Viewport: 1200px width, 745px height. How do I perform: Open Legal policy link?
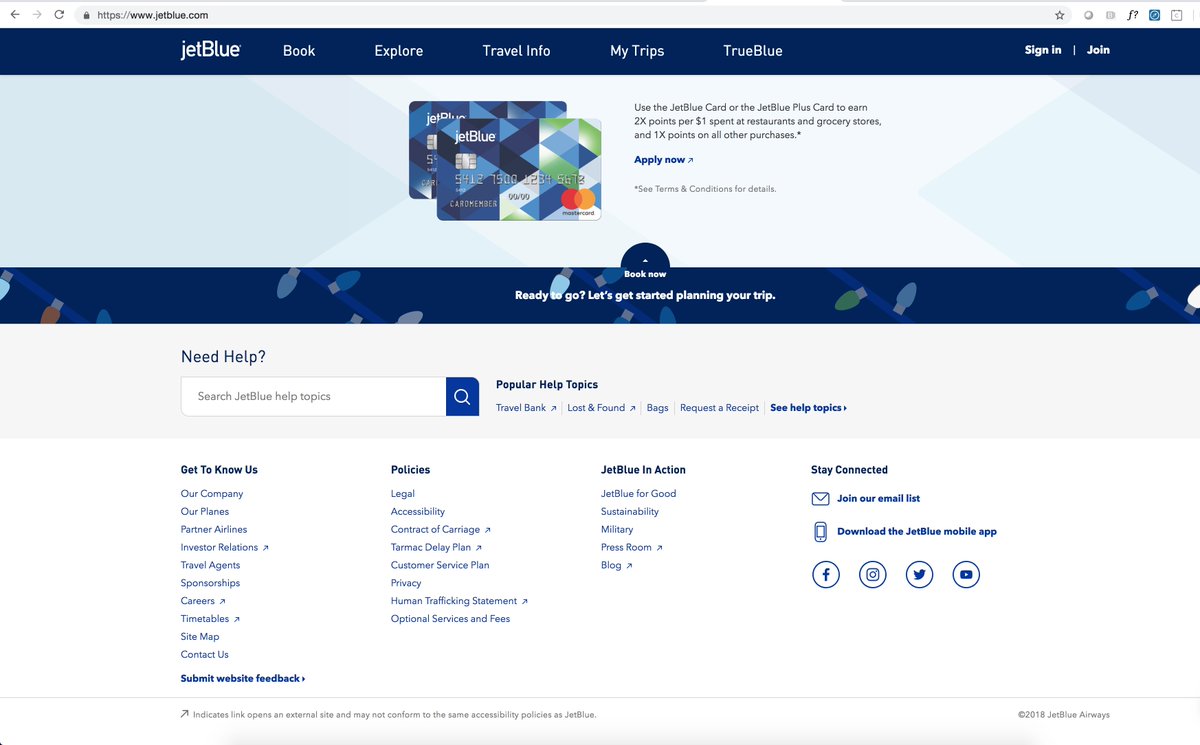(x=403, y=494)
